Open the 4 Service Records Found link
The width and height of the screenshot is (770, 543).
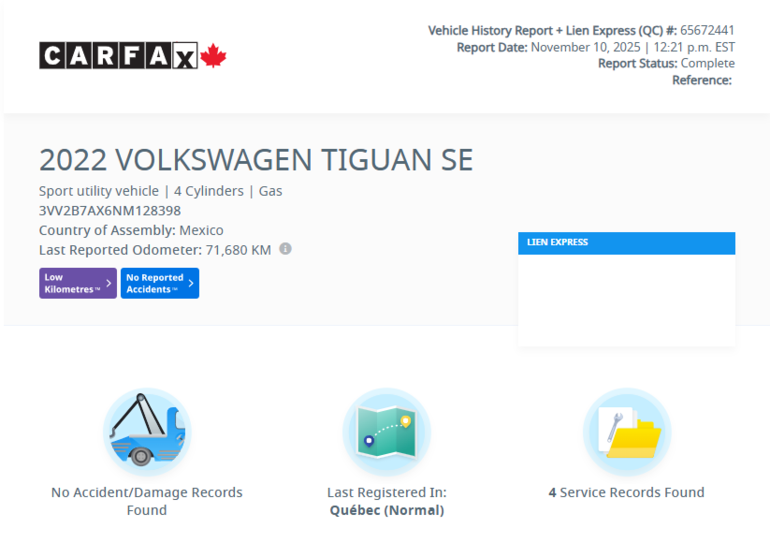626,492
